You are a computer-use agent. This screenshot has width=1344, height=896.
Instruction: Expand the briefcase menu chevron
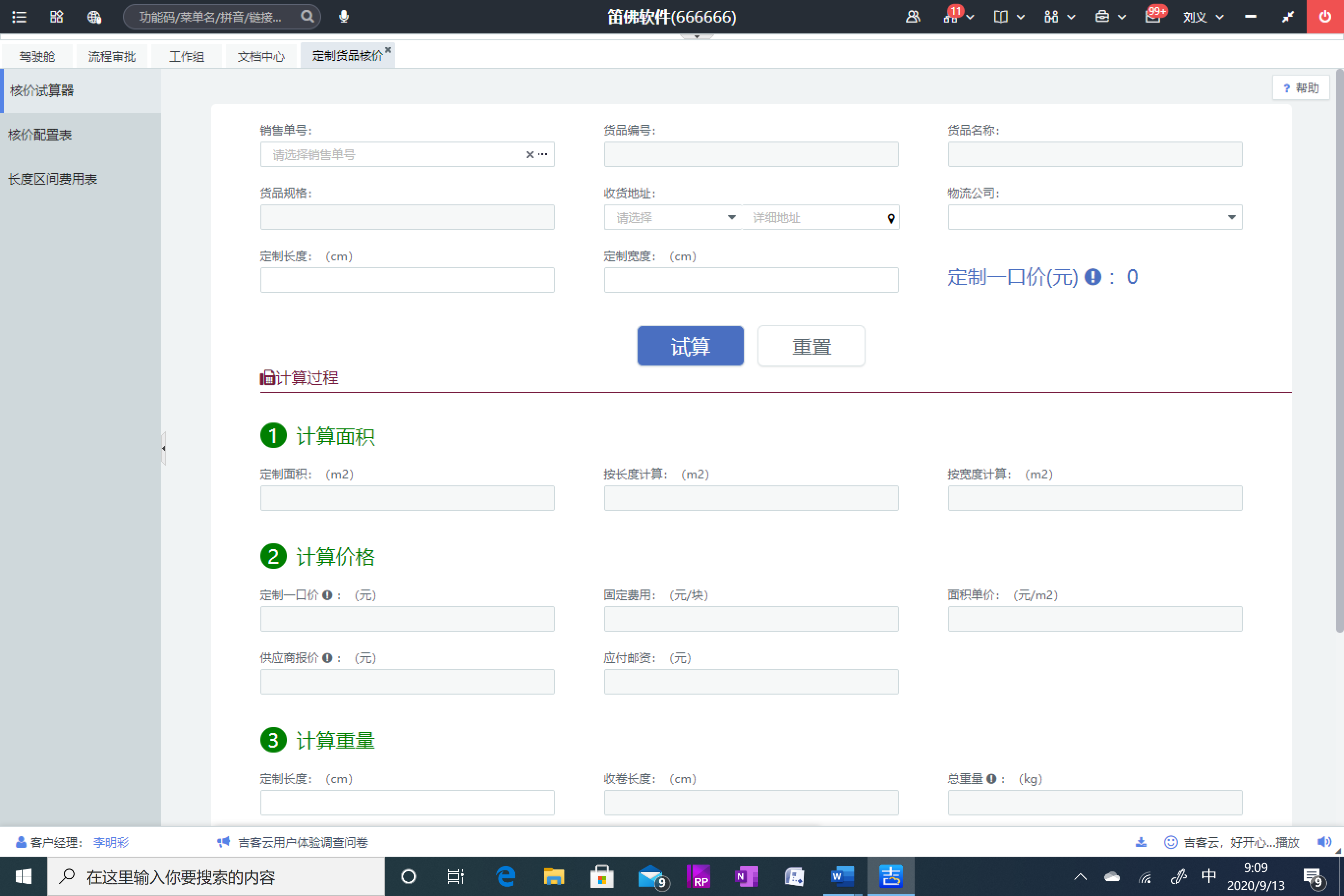click(x=1121, y=17)
